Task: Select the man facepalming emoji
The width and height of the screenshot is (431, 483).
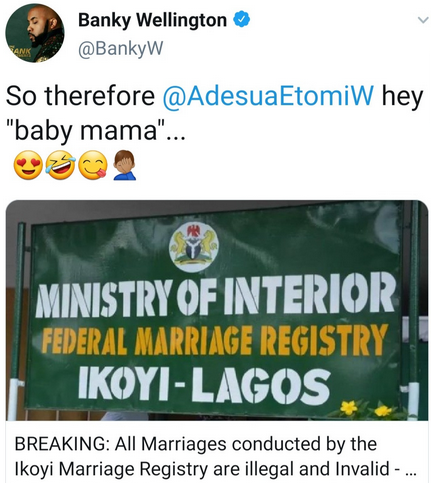Action: (x=124, y=165)
